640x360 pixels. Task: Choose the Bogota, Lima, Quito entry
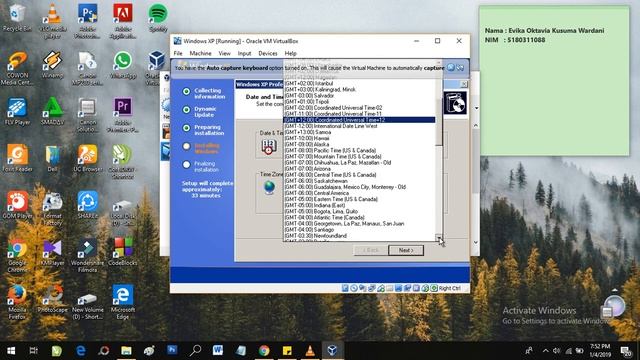click(x=359, y=211)
